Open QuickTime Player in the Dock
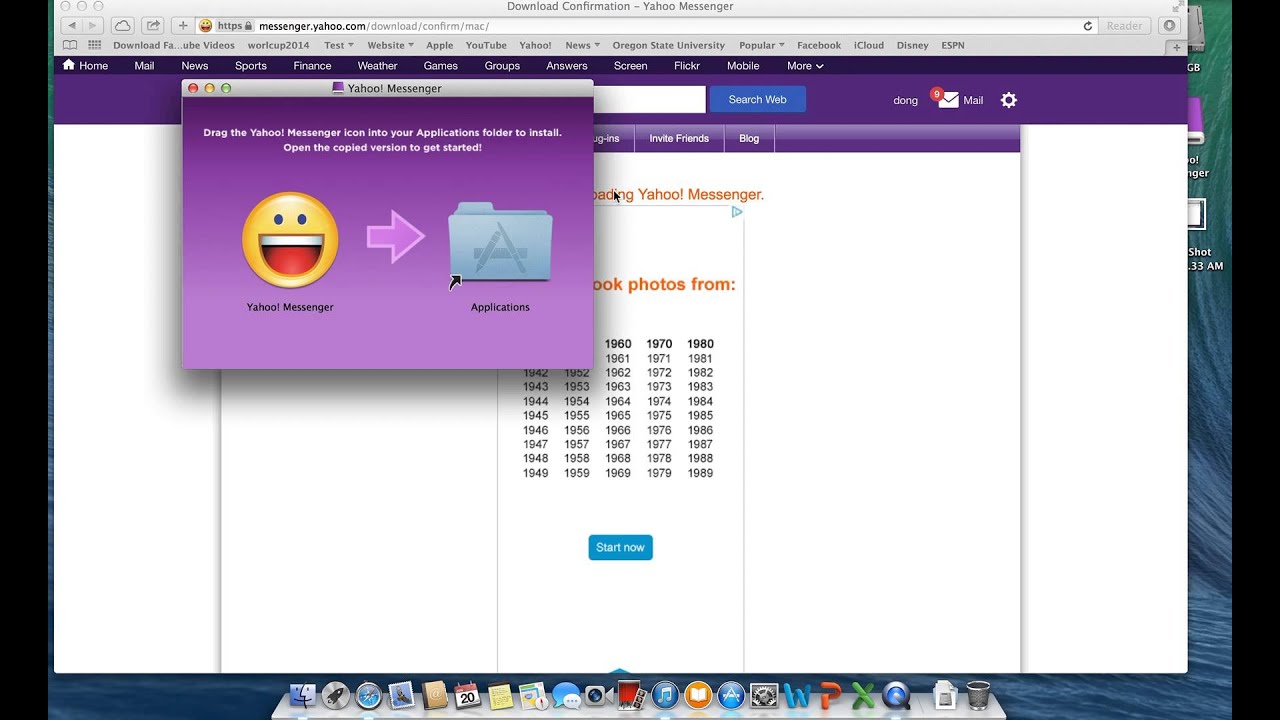Viewport: 1280px width, 720px height. coord(897,695)
